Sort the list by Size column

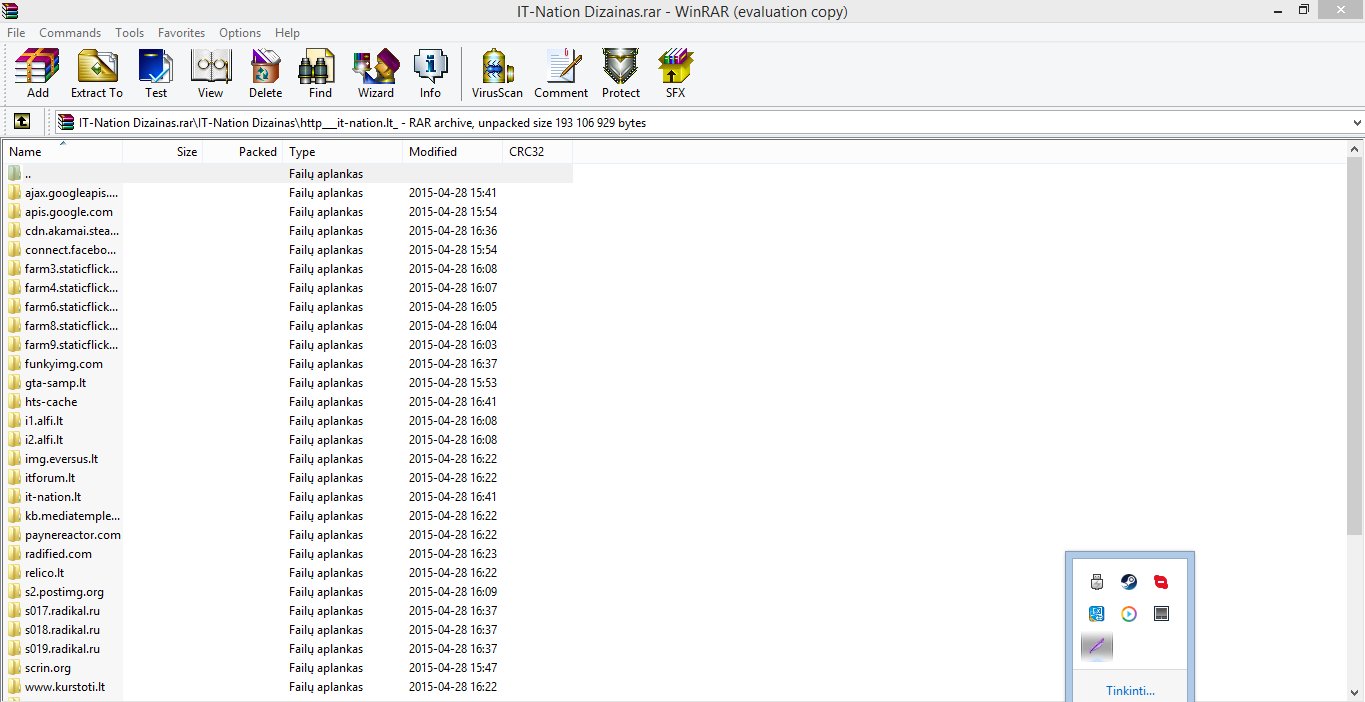pos(163,152)
